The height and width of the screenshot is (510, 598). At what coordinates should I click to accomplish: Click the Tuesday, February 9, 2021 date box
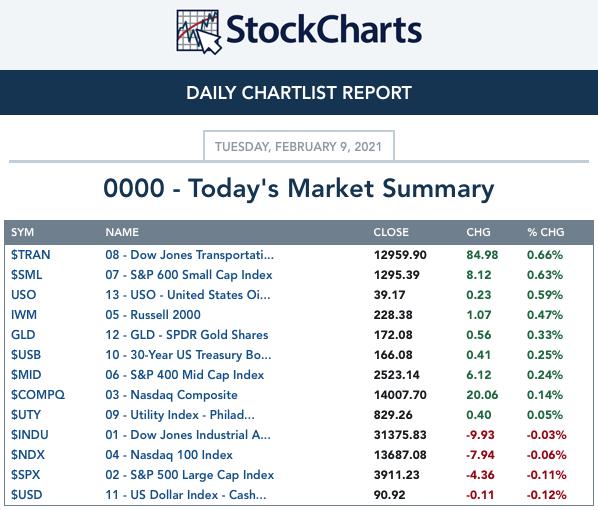click(299, 146)
